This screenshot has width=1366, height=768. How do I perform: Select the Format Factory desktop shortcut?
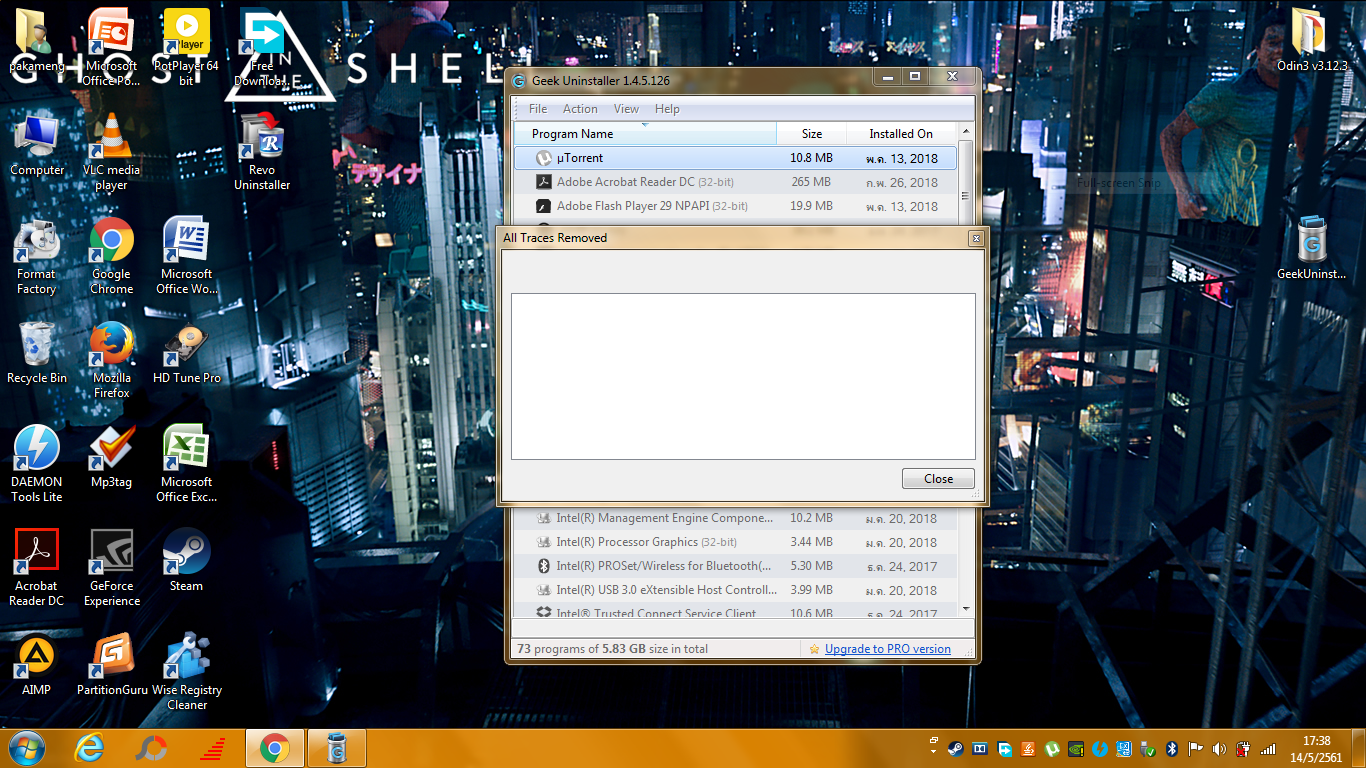[37, 256]
